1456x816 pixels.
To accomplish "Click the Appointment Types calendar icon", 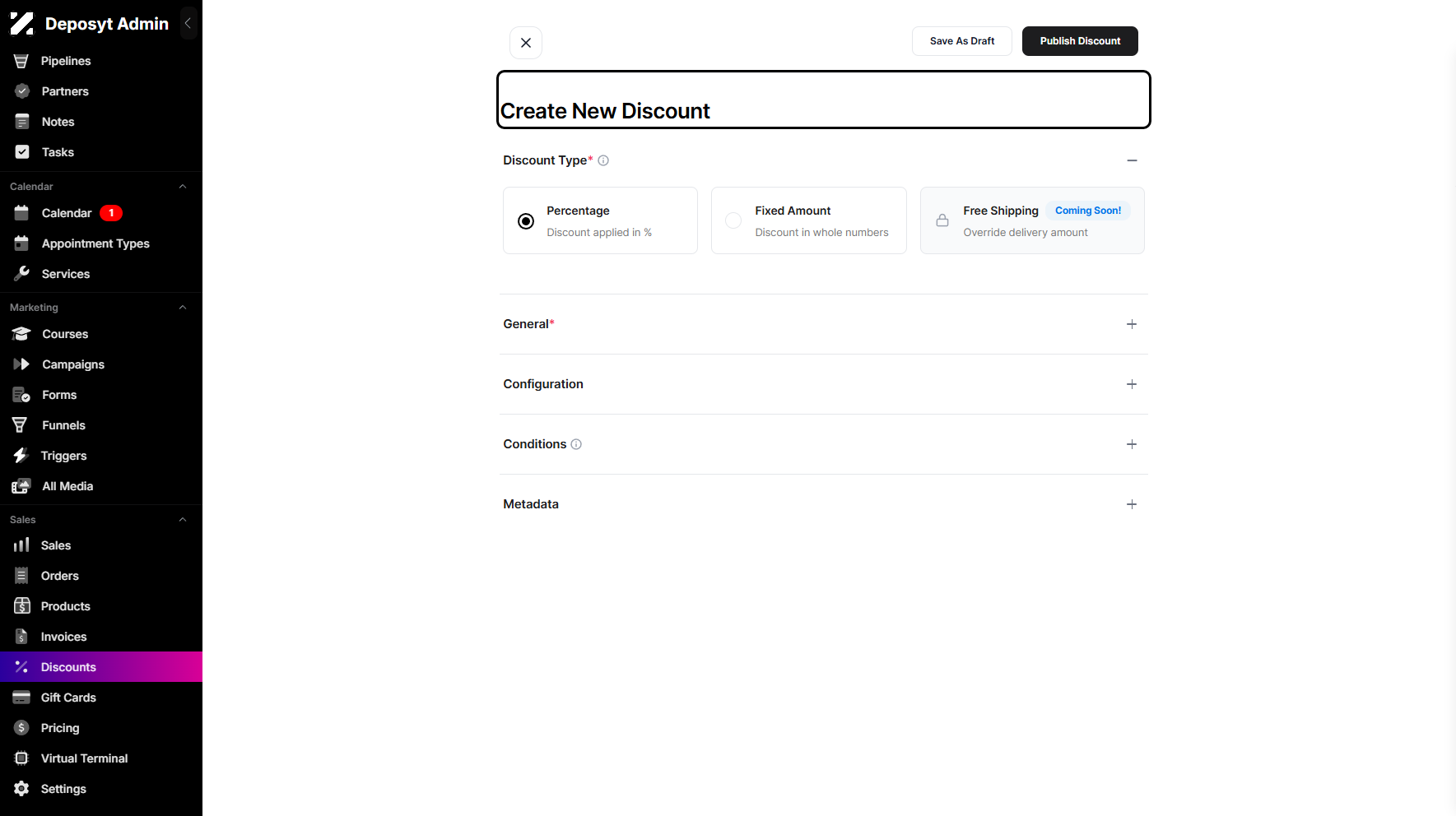I will [21, 243].
